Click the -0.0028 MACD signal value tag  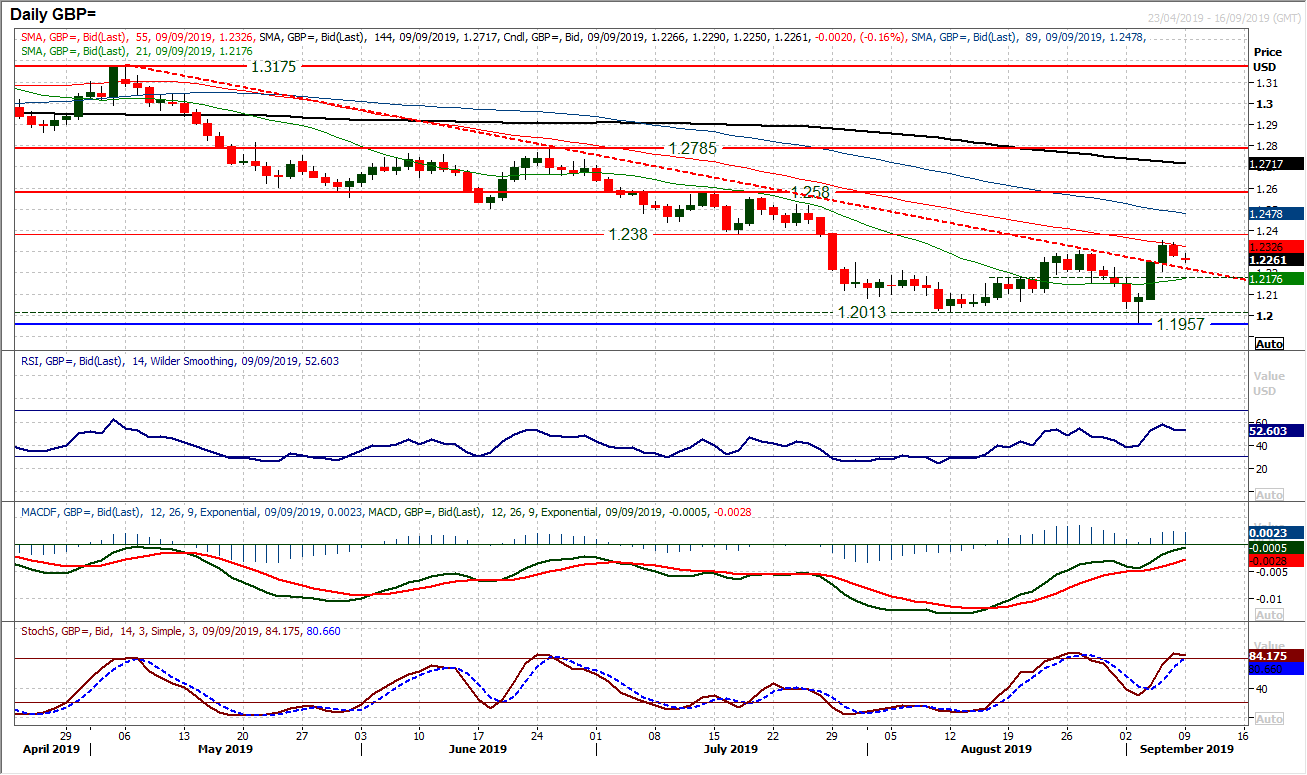coord(1277,561)
